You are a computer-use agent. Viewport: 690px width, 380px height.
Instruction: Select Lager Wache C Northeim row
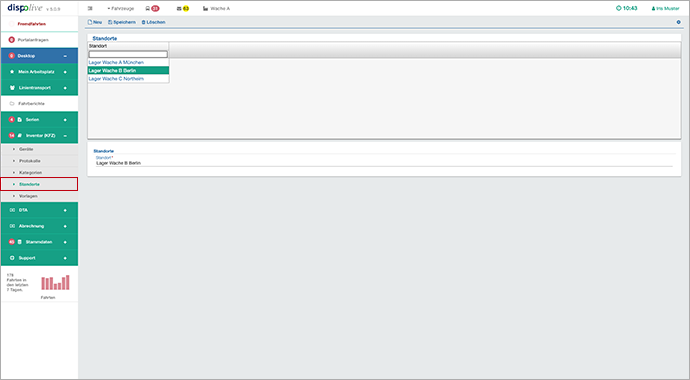coord(128,79)
